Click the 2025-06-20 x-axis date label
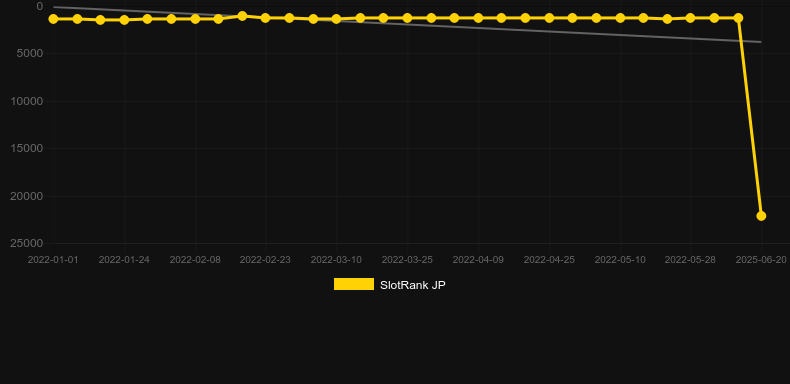790x384 pixels. [x=761, y=260]
